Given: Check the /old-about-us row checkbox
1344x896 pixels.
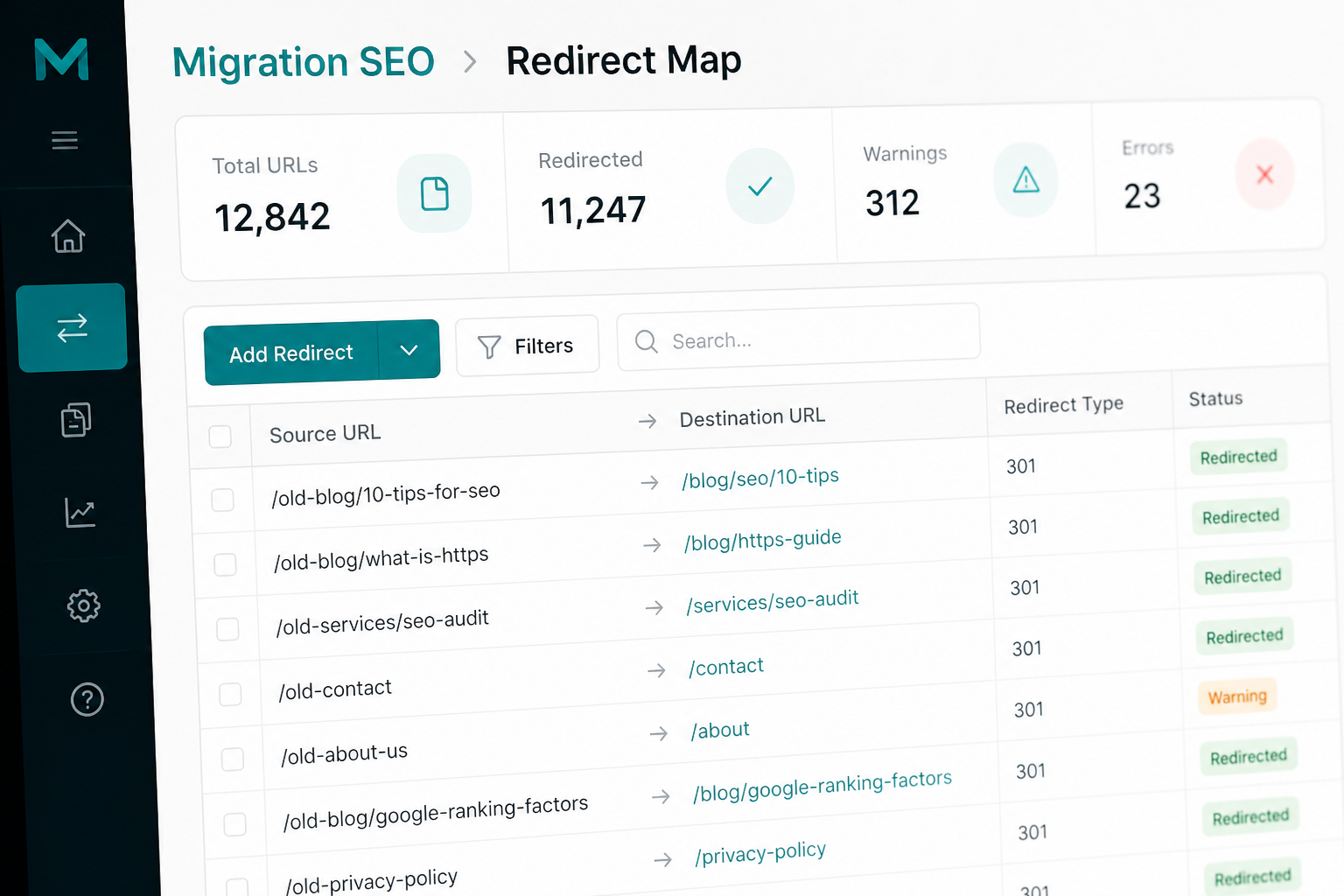Looking at the screenshot, I should click(233, 759).
